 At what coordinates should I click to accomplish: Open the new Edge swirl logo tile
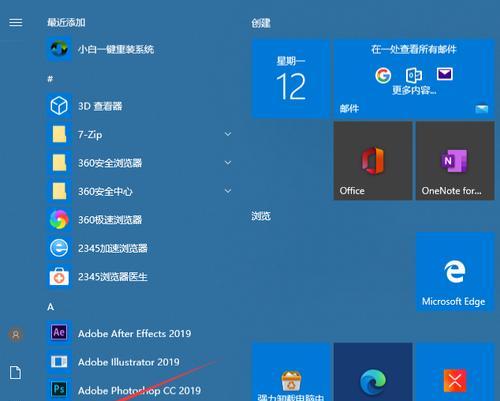click(x=373, y=372)
